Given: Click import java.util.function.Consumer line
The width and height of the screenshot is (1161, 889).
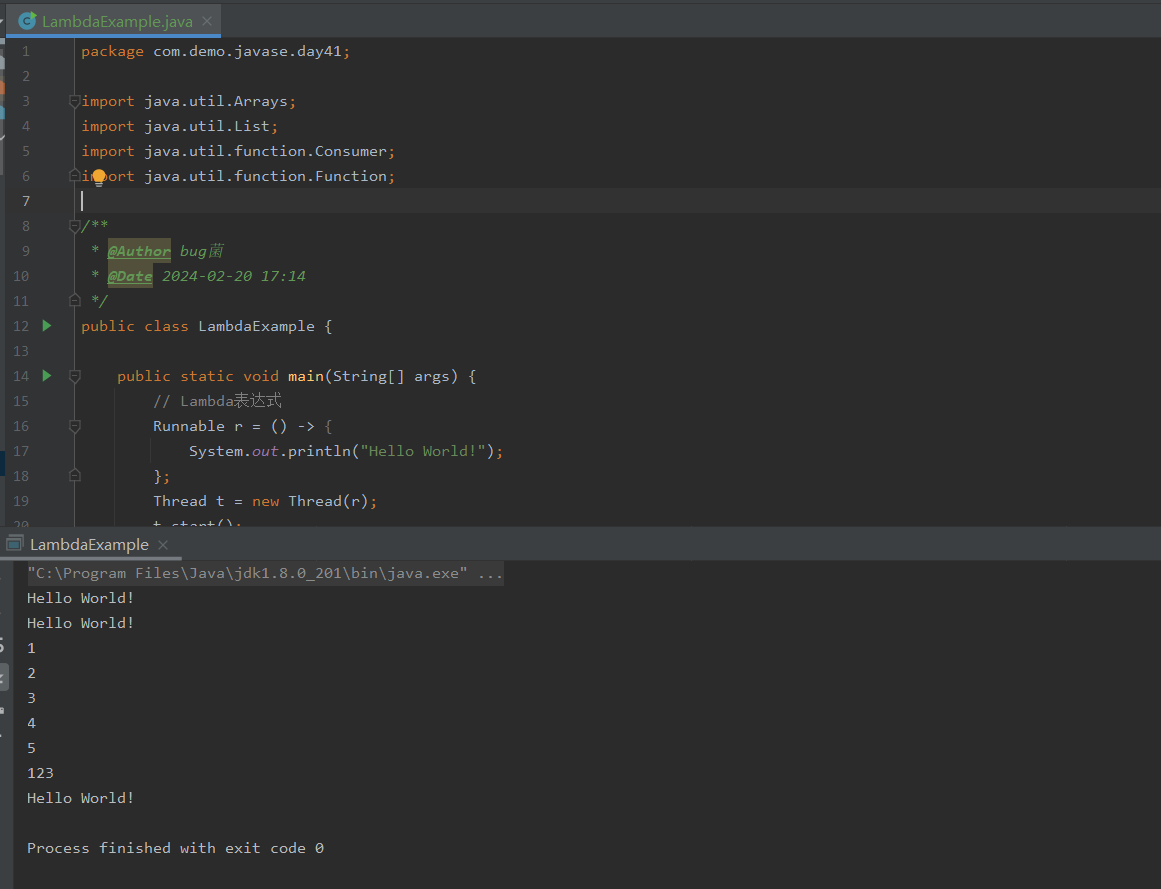Looking at the screenshot, I should pyautogui.click(x=238, y=151).
